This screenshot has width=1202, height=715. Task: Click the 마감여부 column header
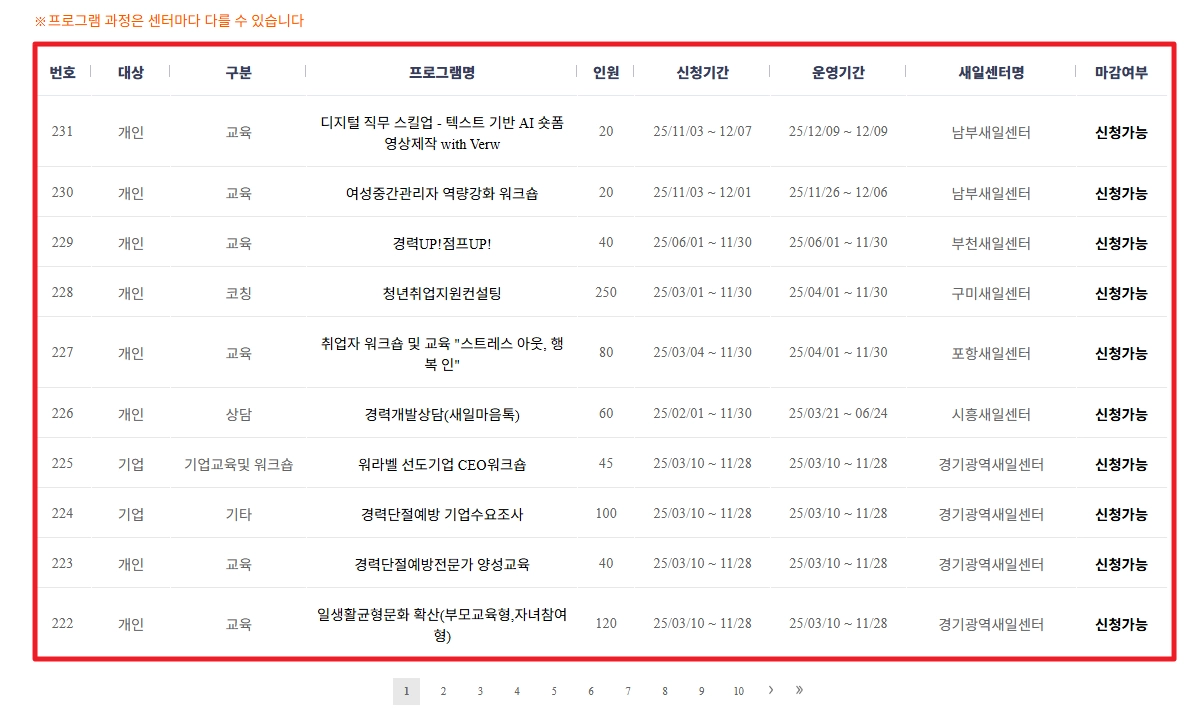[x=1120, y=71]
